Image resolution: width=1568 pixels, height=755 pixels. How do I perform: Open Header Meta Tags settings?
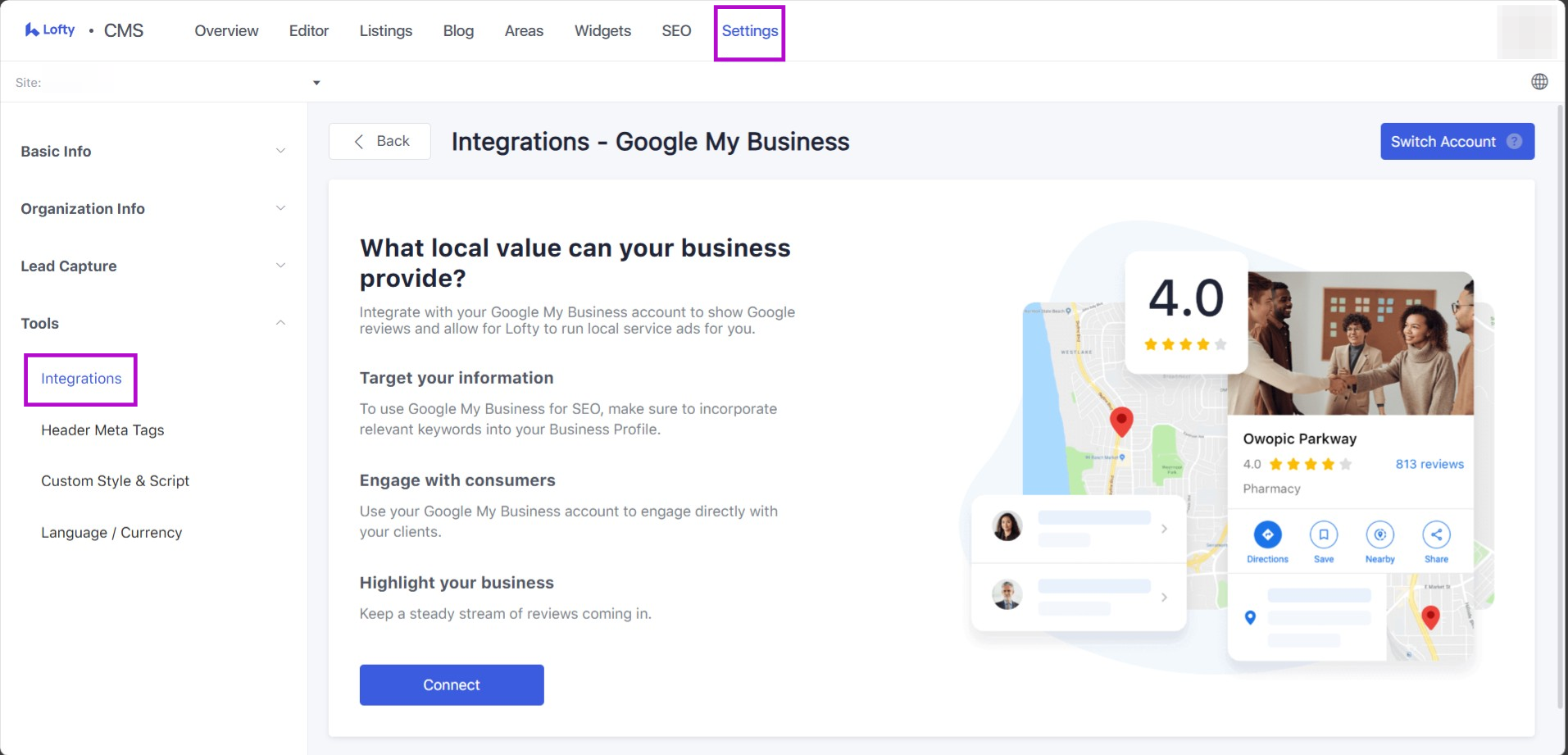click(x=102, y=430)
